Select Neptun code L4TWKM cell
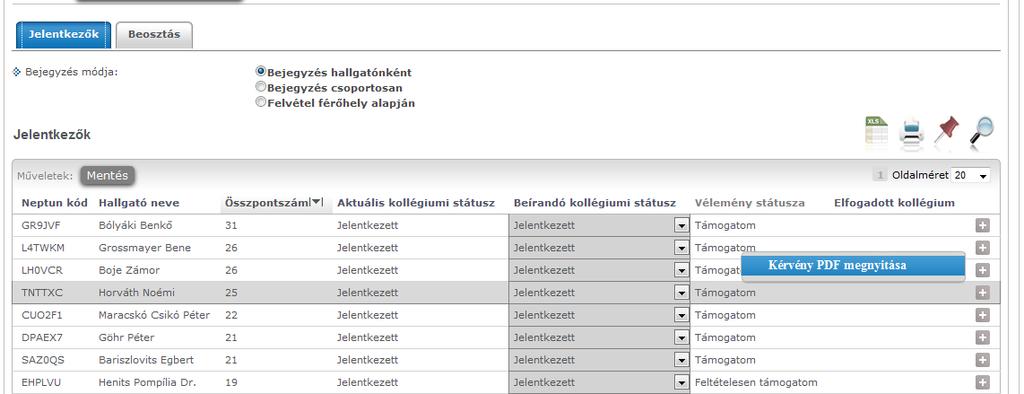Viewport: 1024px width, 394px height. pos(43,248)
